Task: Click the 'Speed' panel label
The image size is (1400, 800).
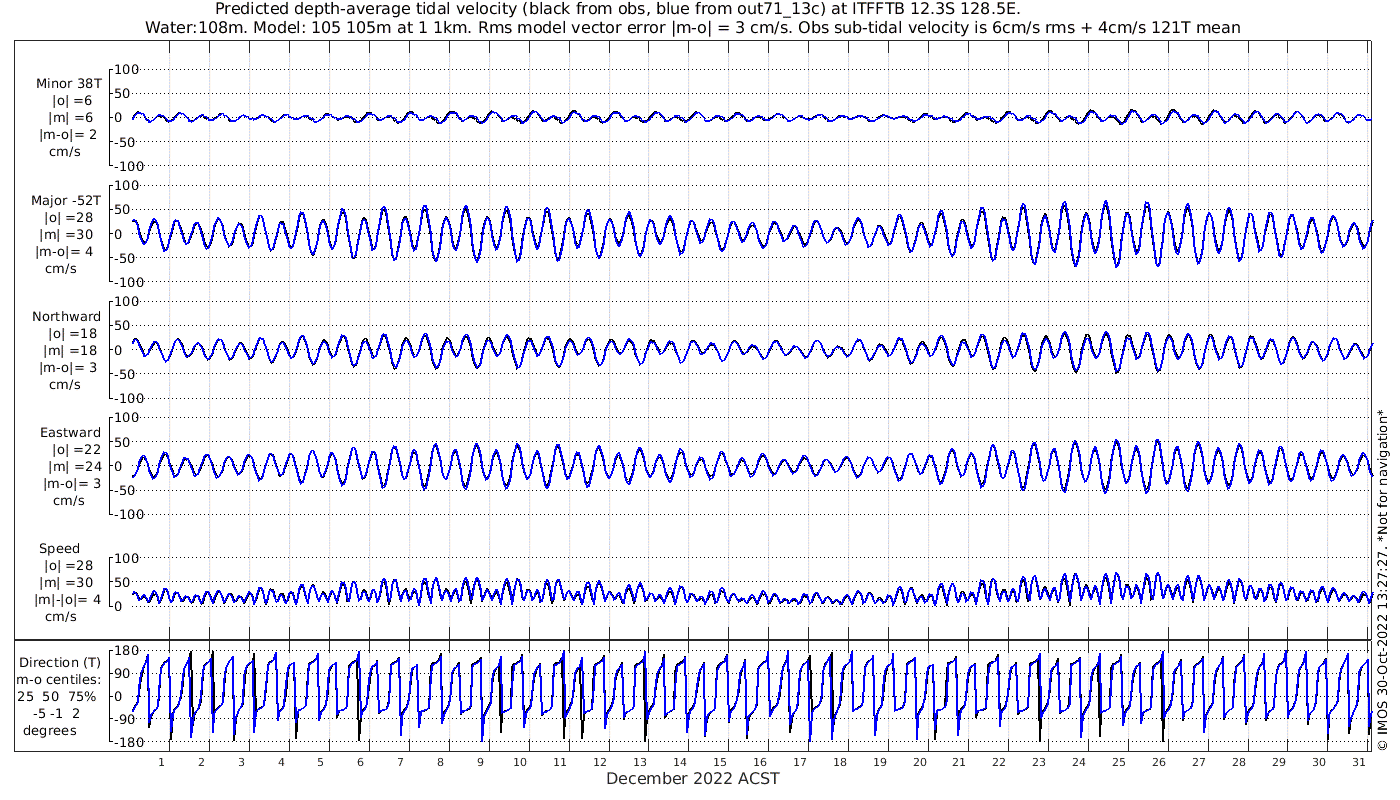Action: click(60, 549)
